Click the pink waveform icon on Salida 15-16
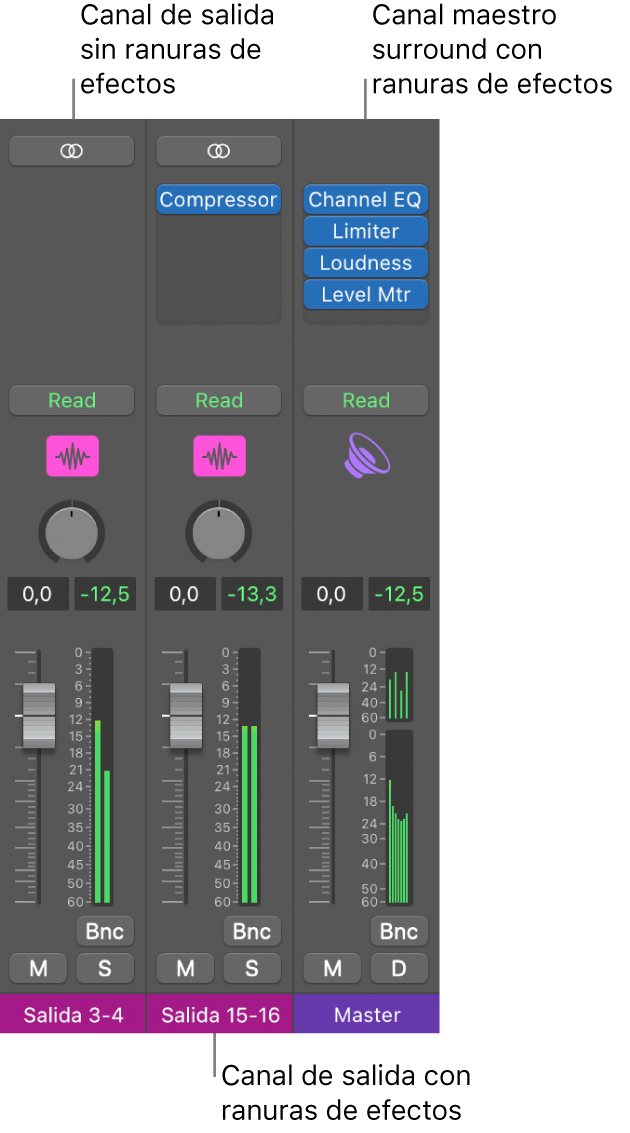630x1133 pixels. click(x=220, y=456)
